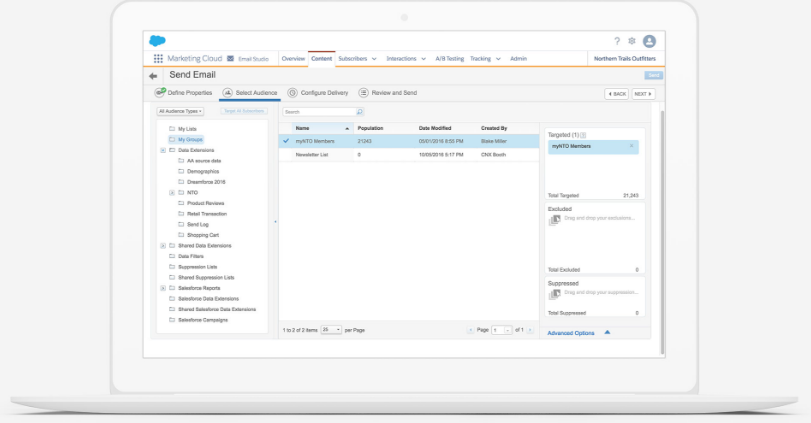Click the user profile avatar
The image size is (811, 423).
coord(649,41)
